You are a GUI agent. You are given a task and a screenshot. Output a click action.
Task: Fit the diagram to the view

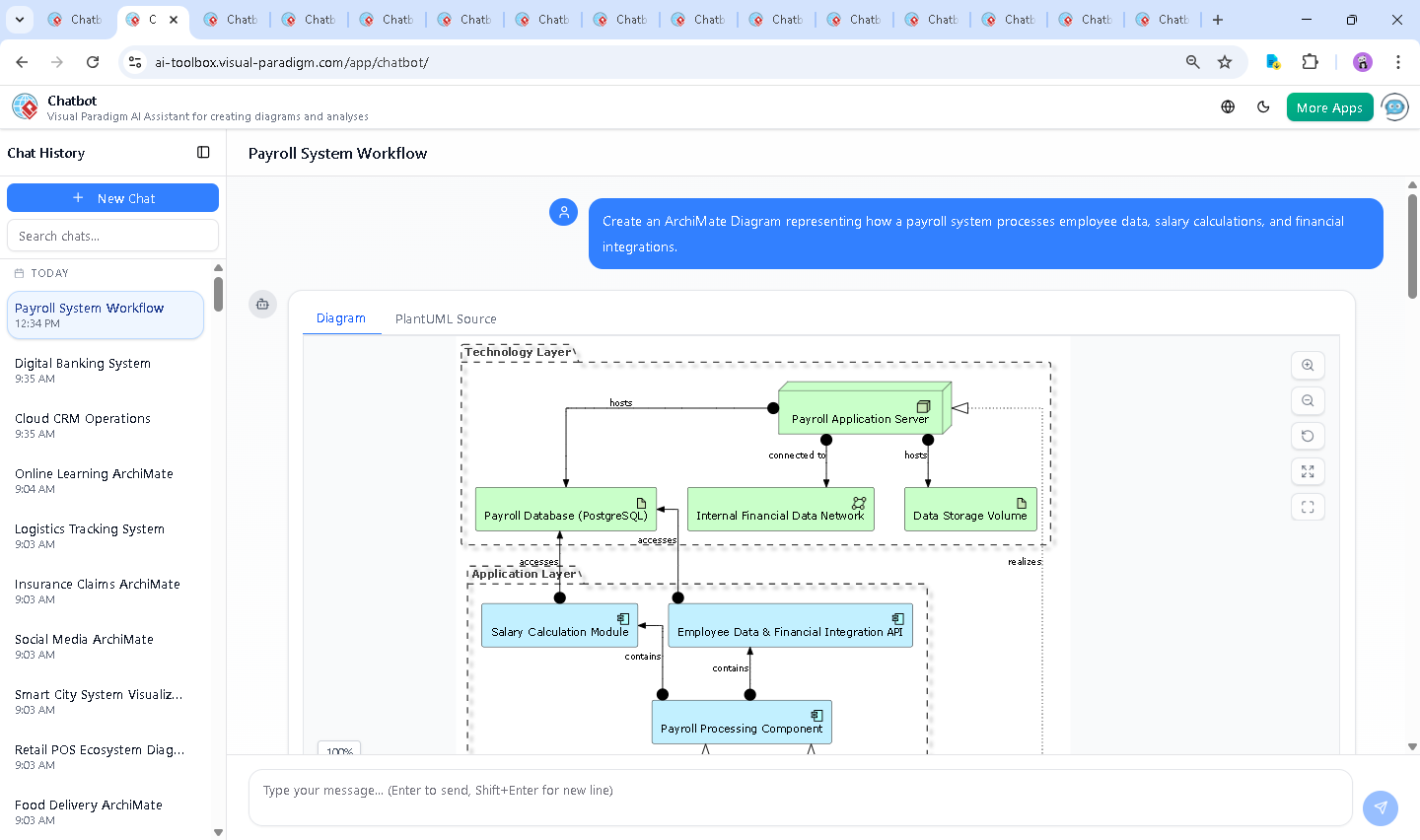(x=1308, y=507)
